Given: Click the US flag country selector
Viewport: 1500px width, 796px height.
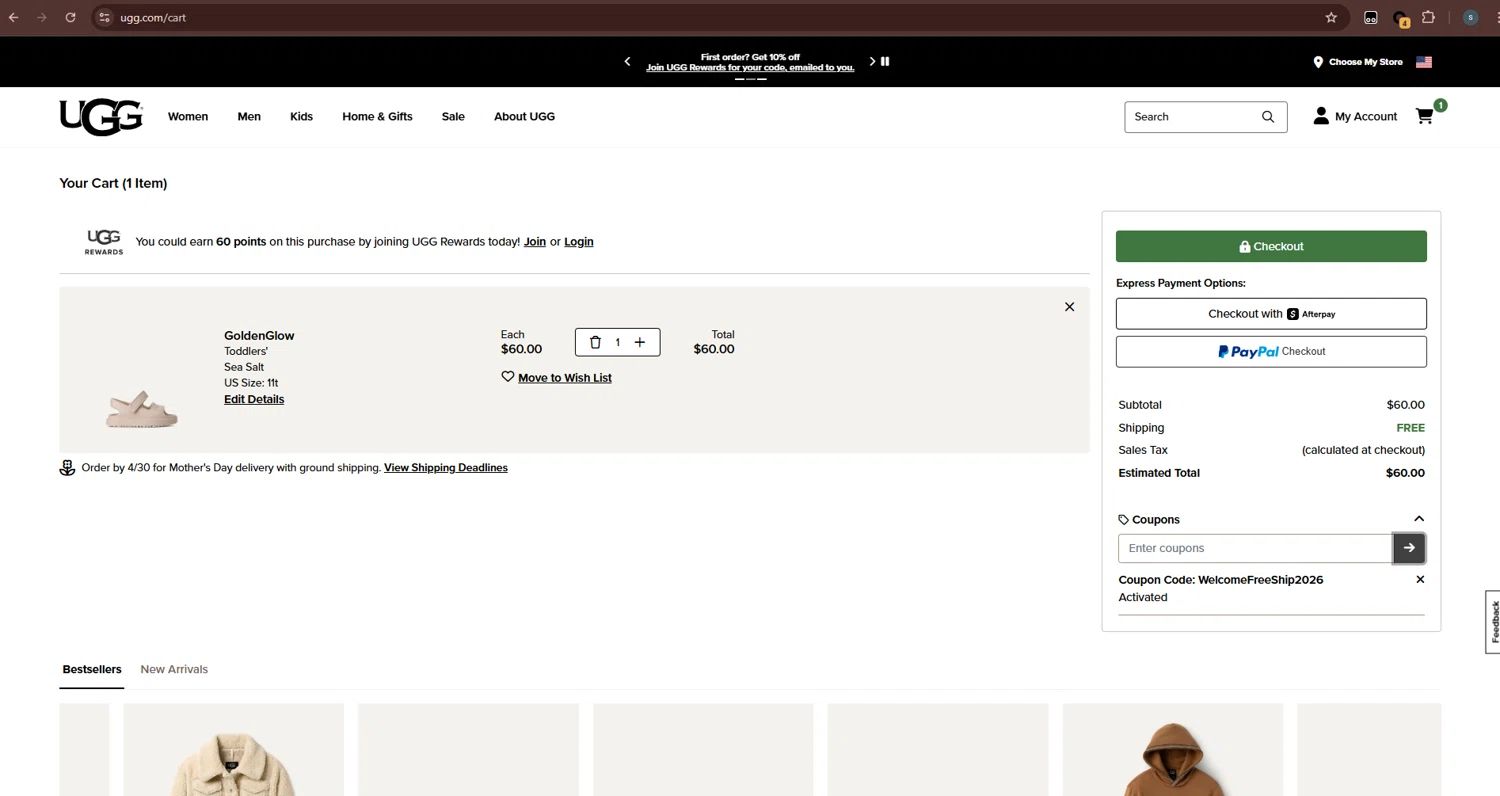Looking at the screenshot, I should pos(1424,62).
